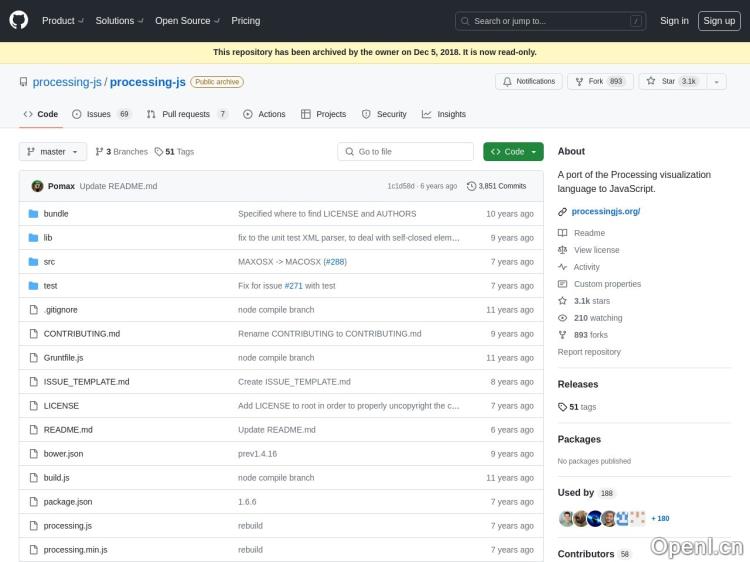
Task: Open processing.min.js file
Action: click(75, 550)
